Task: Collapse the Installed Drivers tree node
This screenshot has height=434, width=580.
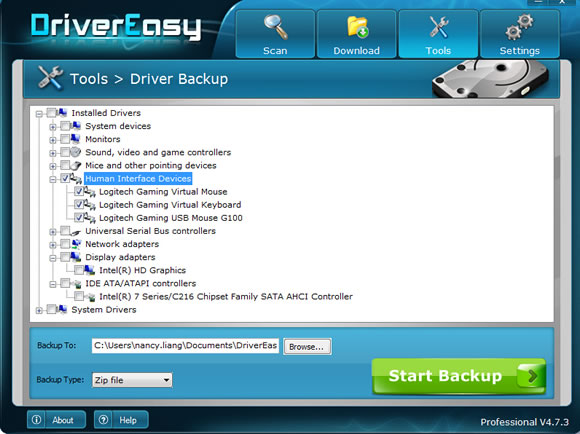Action: (x=39, y=114)
